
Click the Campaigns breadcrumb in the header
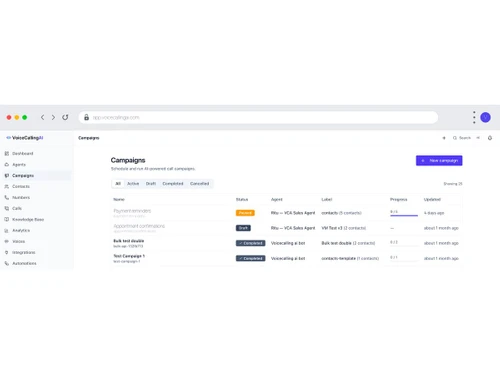pyautogui.click(x=89, y=138)
